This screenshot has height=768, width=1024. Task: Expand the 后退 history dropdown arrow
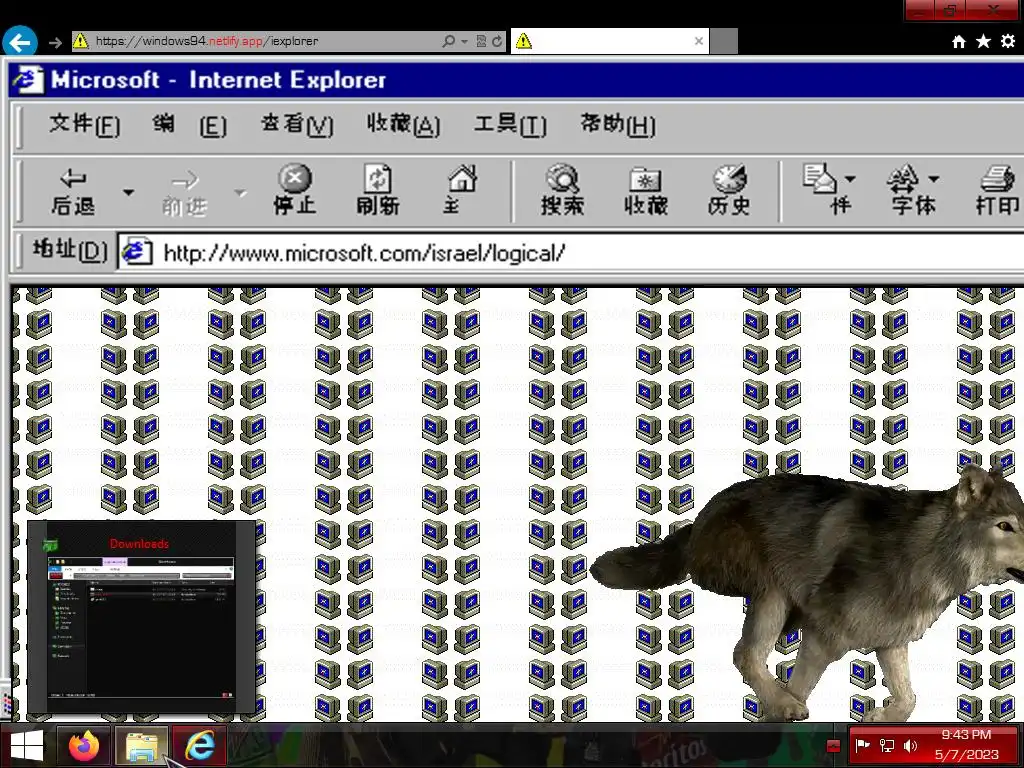129,192
